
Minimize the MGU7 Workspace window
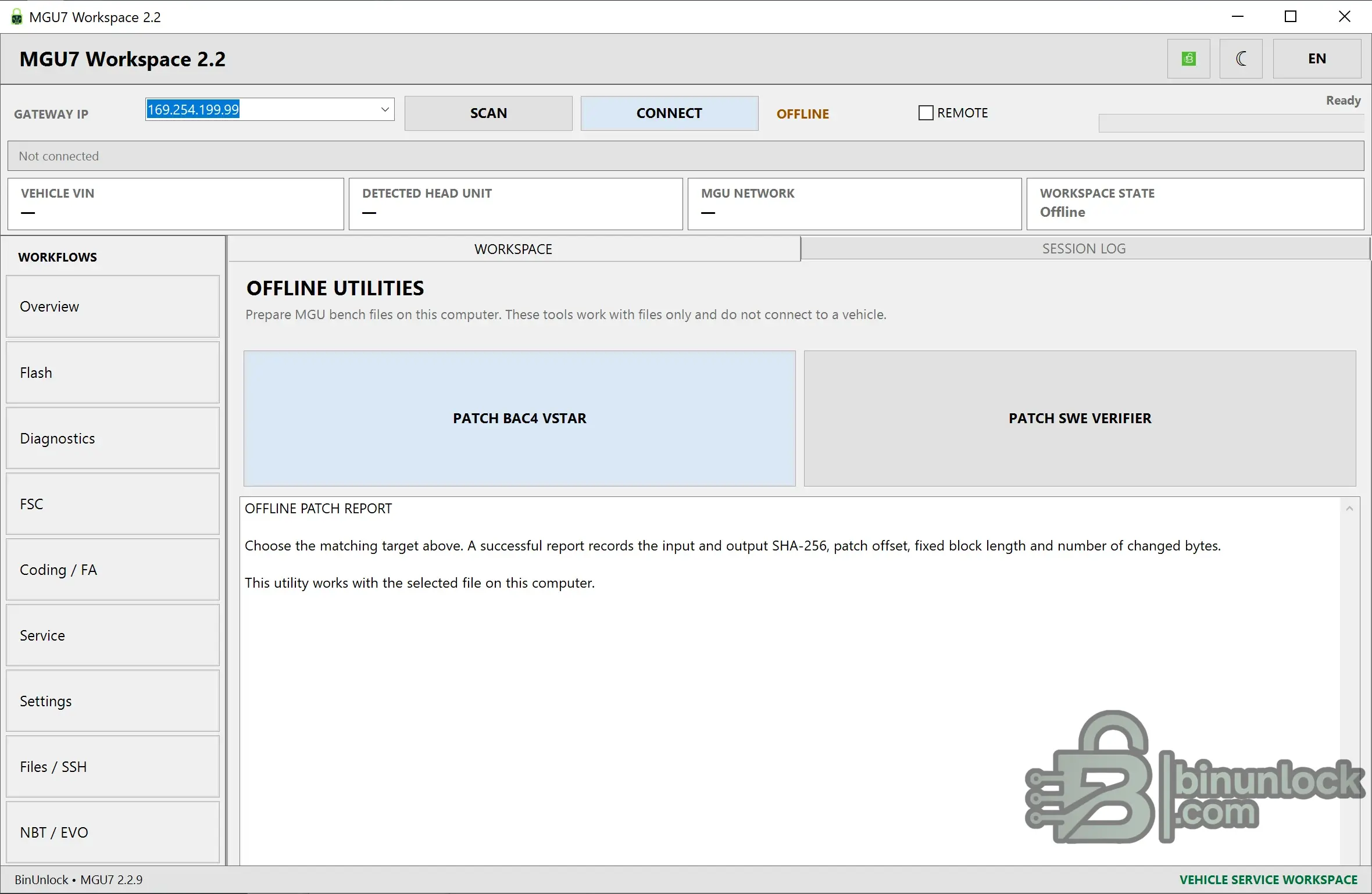1238,17
